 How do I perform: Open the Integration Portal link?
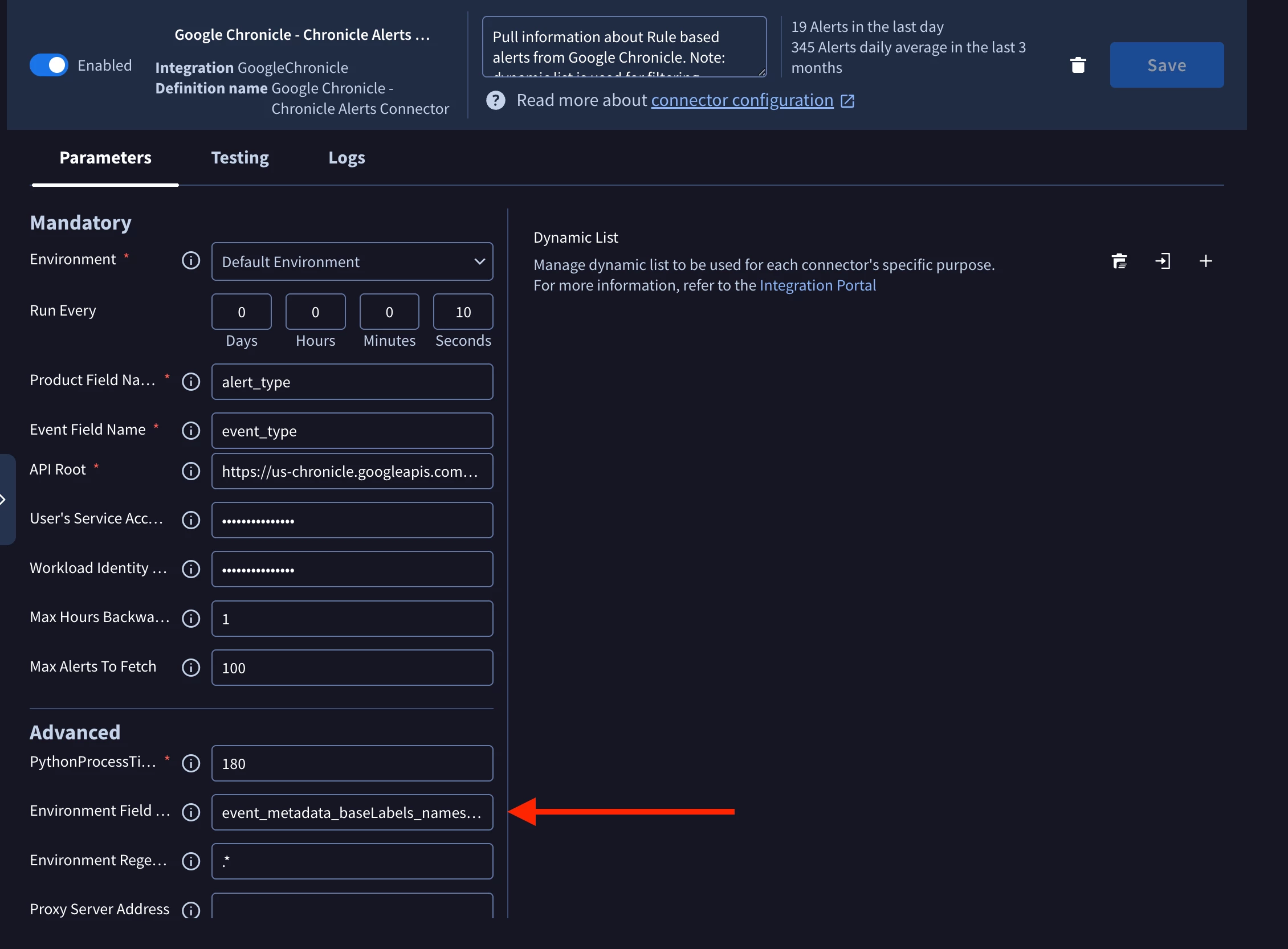click(x=817, y=285)
